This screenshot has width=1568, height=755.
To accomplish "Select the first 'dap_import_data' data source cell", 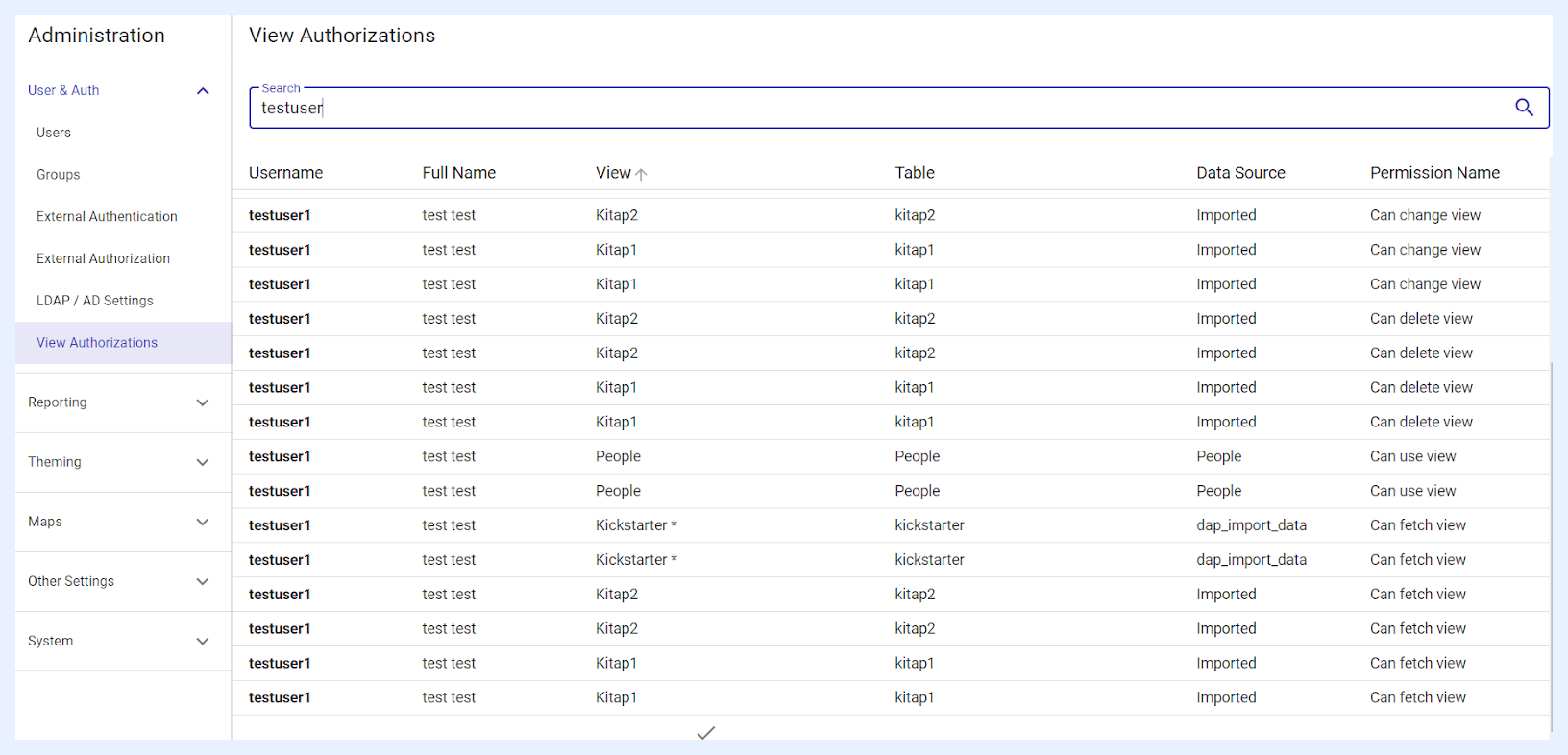I will coord(1251,525).
